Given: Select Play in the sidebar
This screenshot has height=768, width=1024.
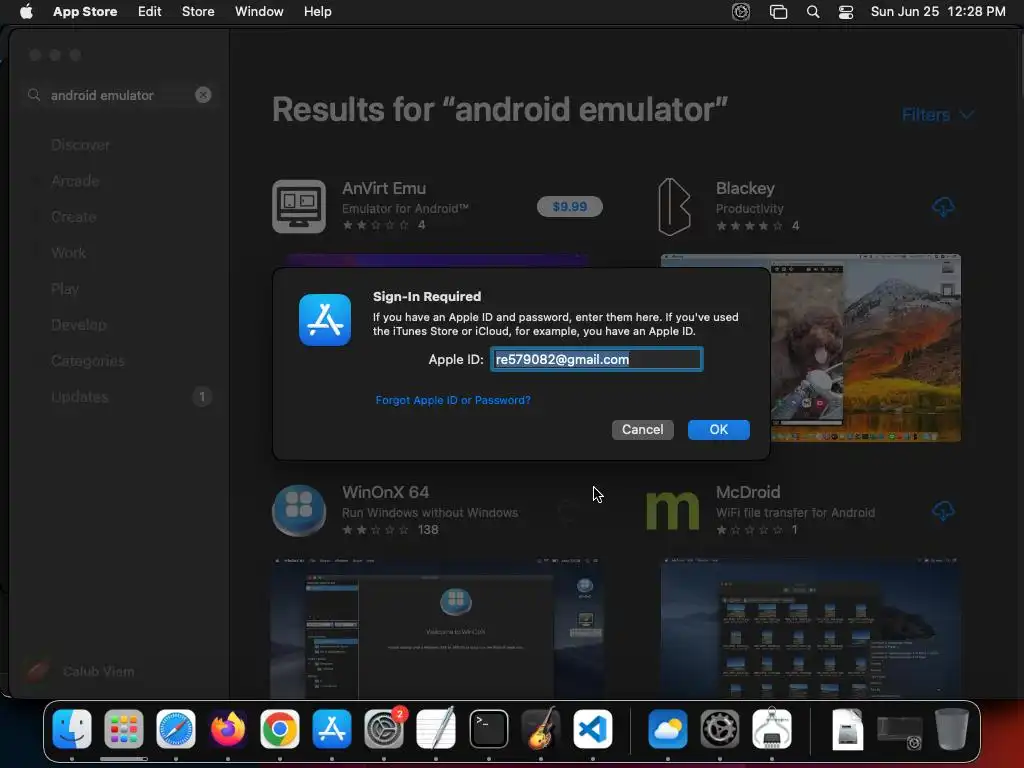Looking at the screenshot, I should pos(65,289).
